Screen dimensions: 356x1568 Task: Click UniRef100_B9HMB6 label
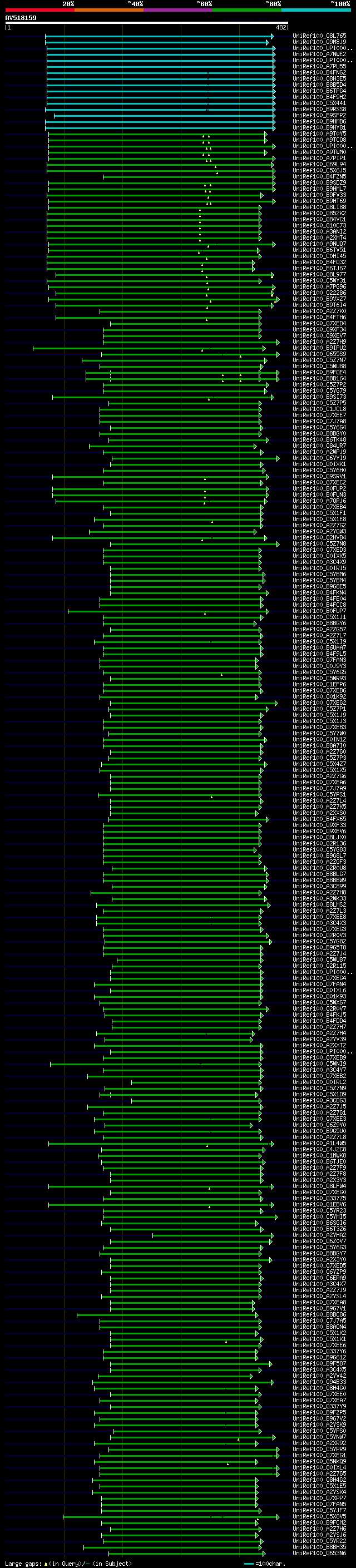pyautogui.click(x=319, y=122)
